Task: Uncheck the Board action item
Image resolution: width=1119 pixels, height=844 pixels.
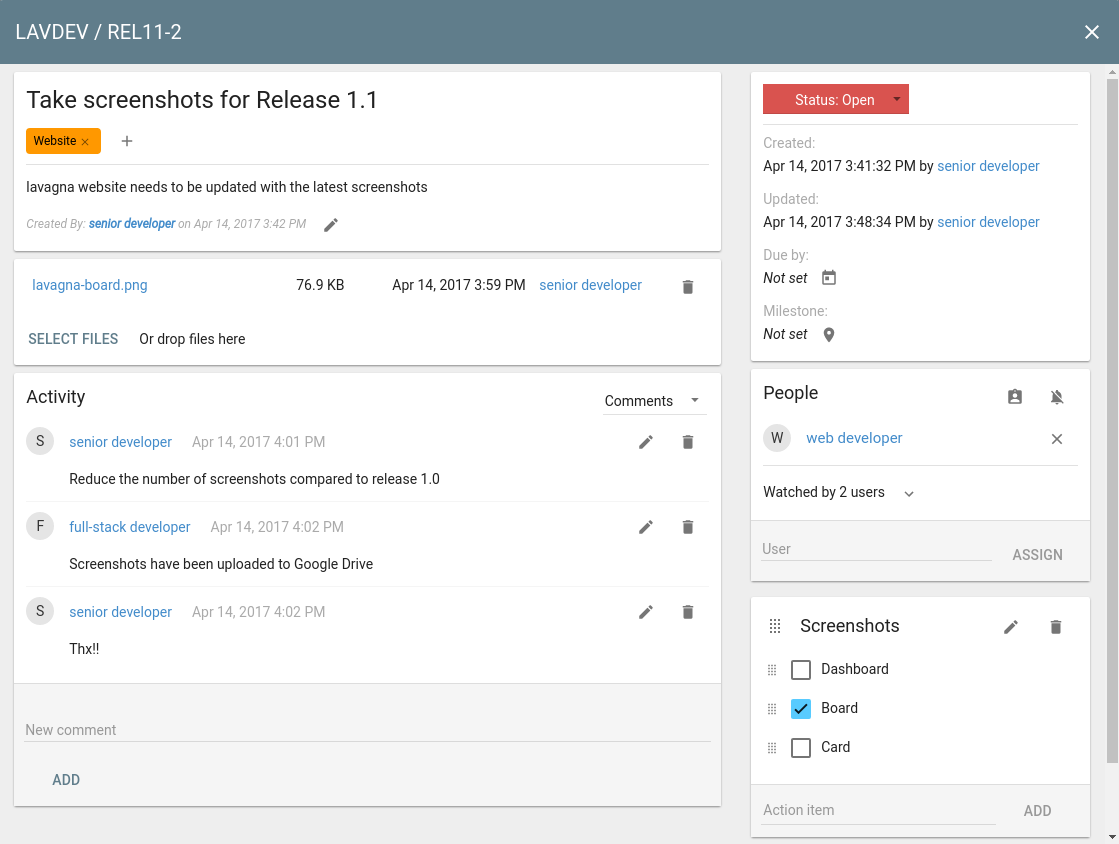Action: [x=801, y=709]
